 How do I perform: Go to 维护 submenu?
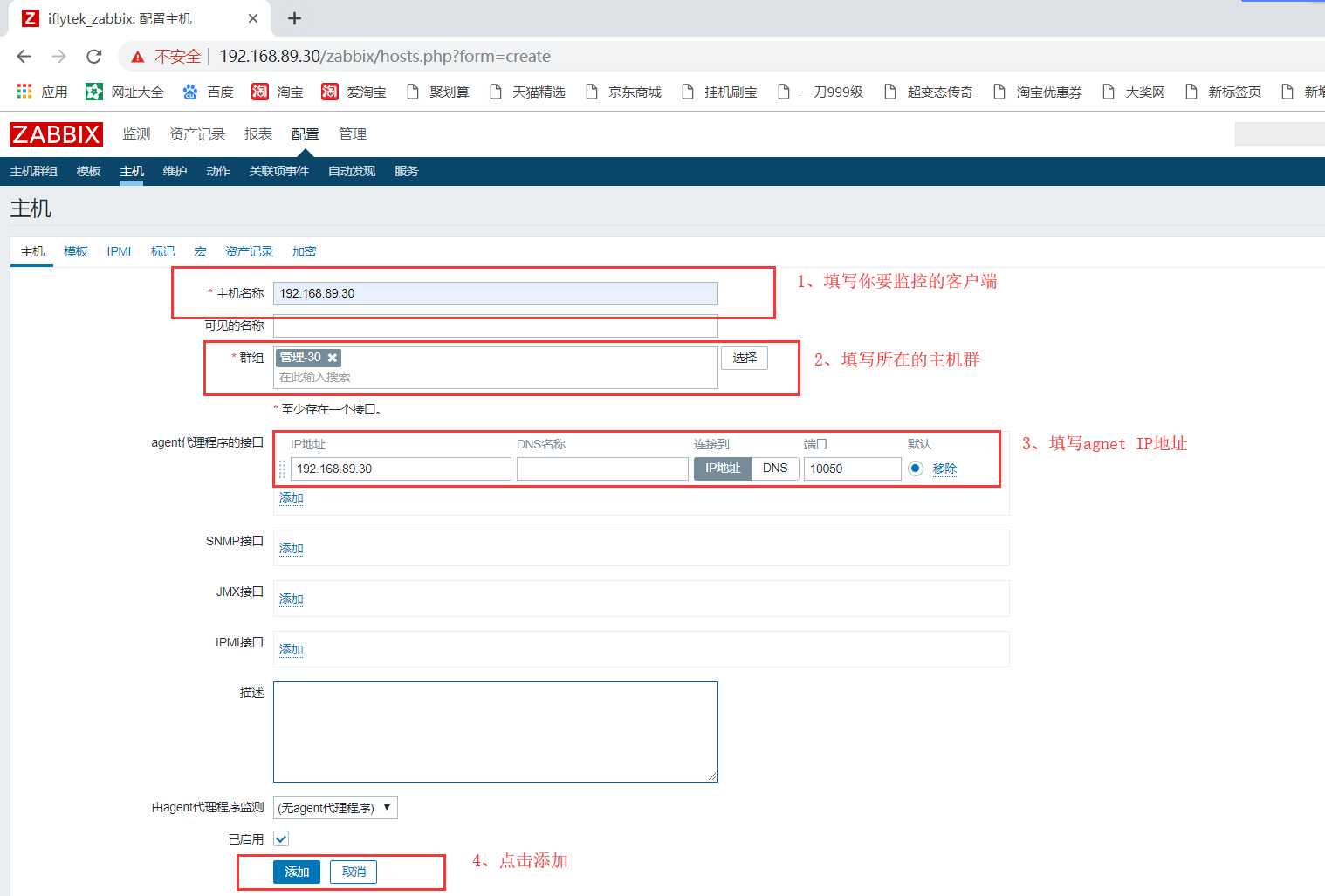[175, 171]
